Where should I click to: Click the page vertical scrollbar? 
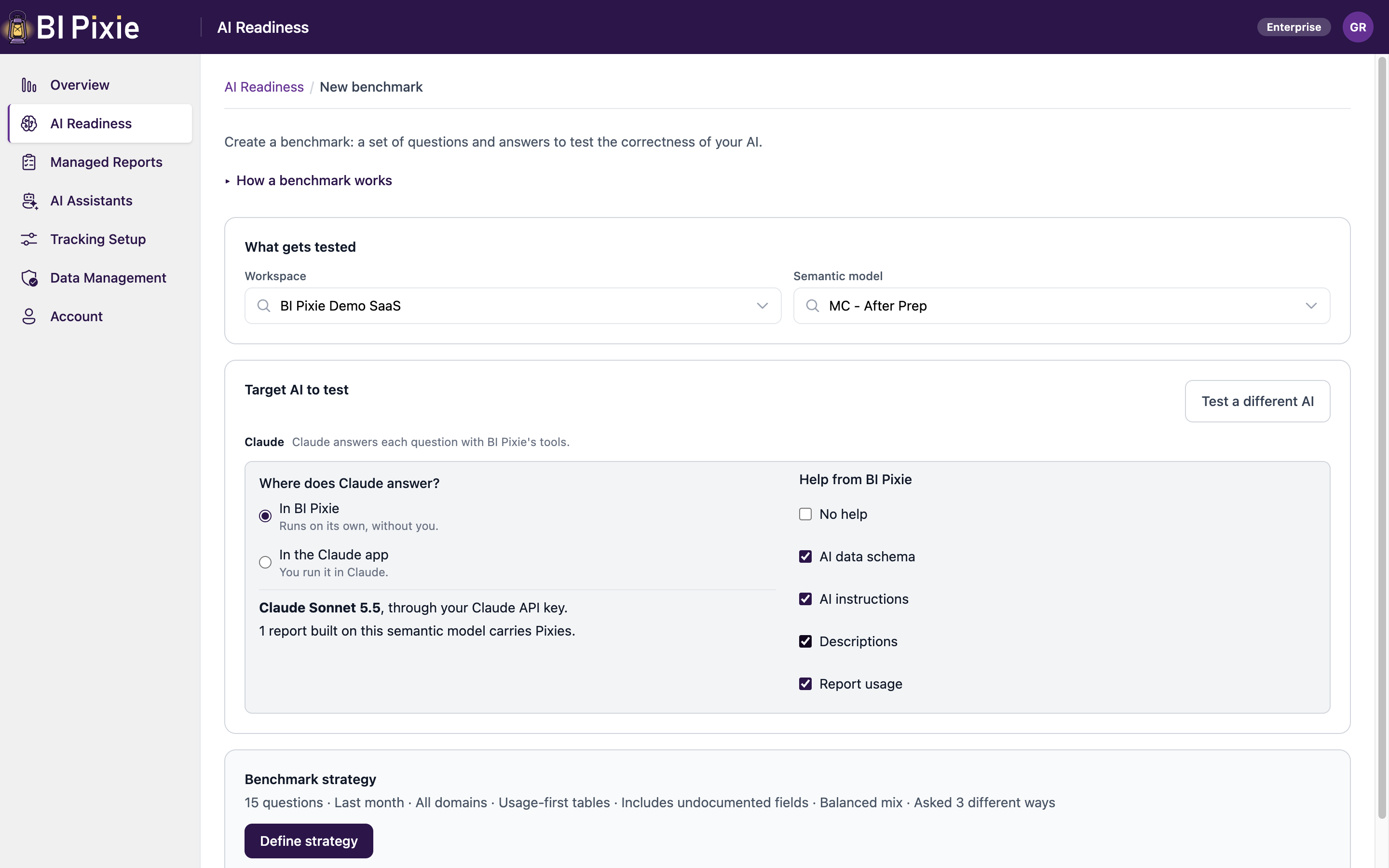[1382, 438]
